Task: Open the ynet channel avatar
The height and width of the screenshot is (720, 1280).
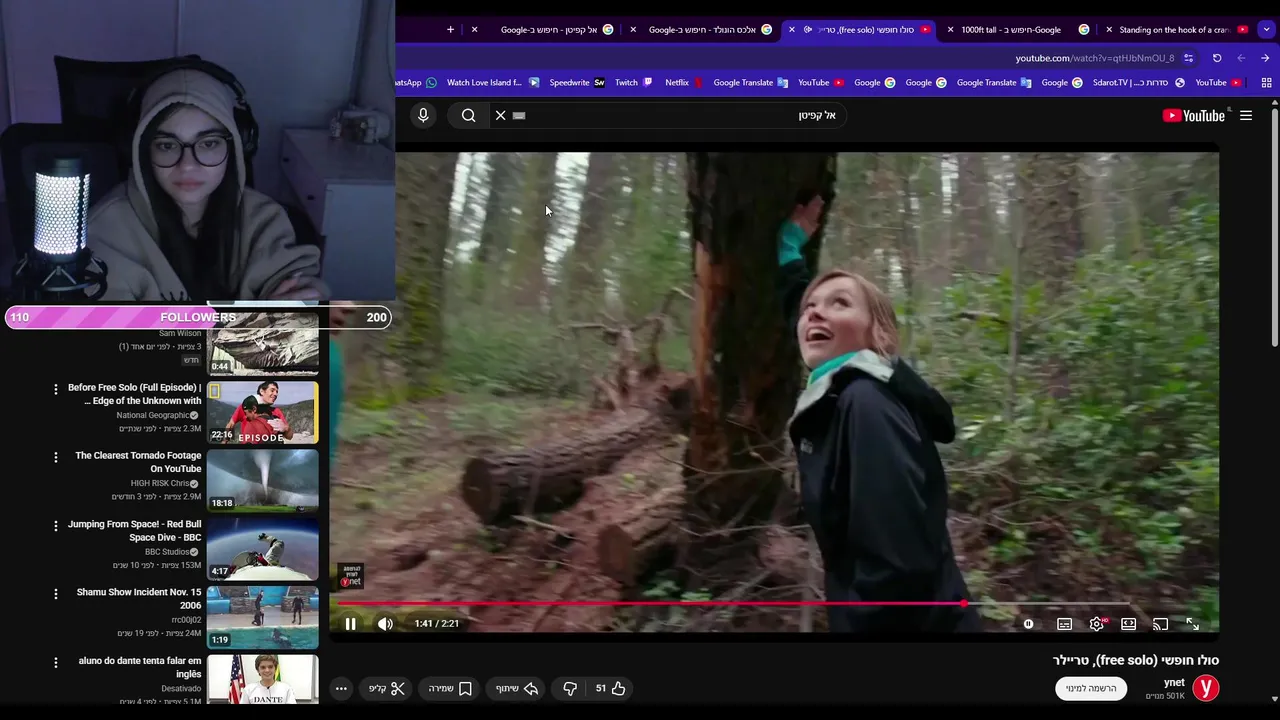Action: tap(1206, 688)
